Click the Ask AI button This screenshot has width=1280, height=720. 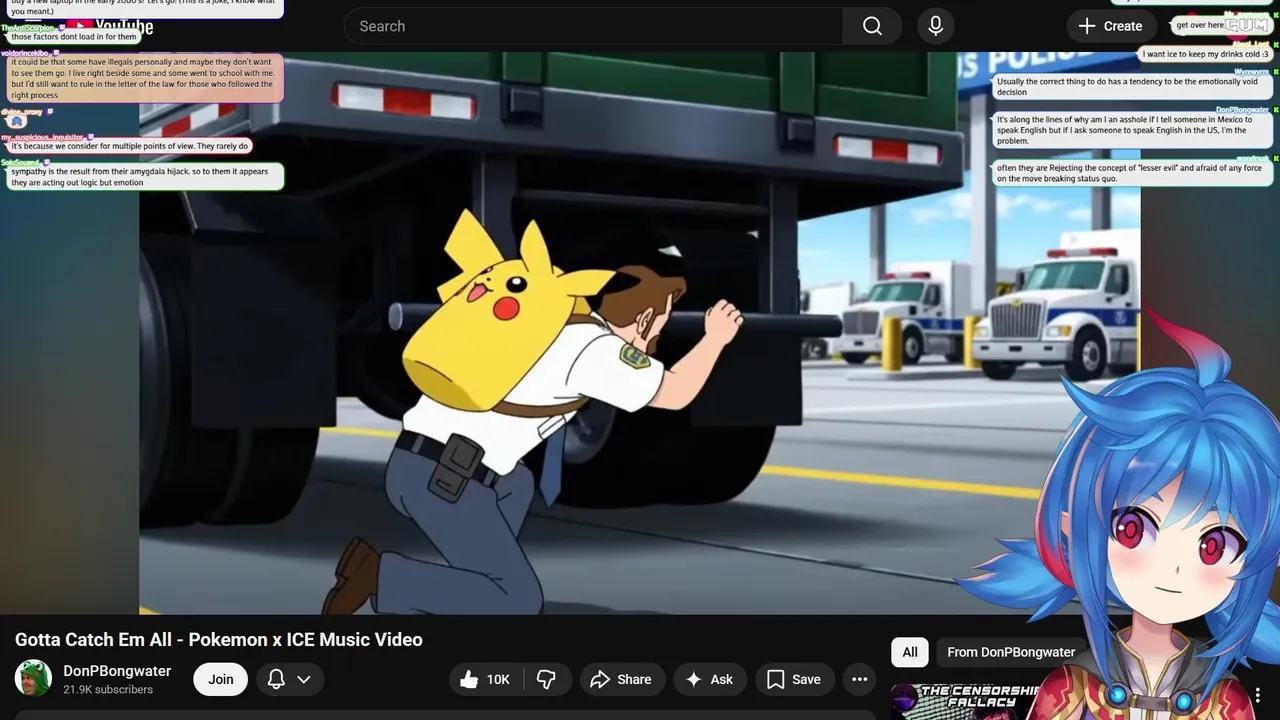coord(709,679)
